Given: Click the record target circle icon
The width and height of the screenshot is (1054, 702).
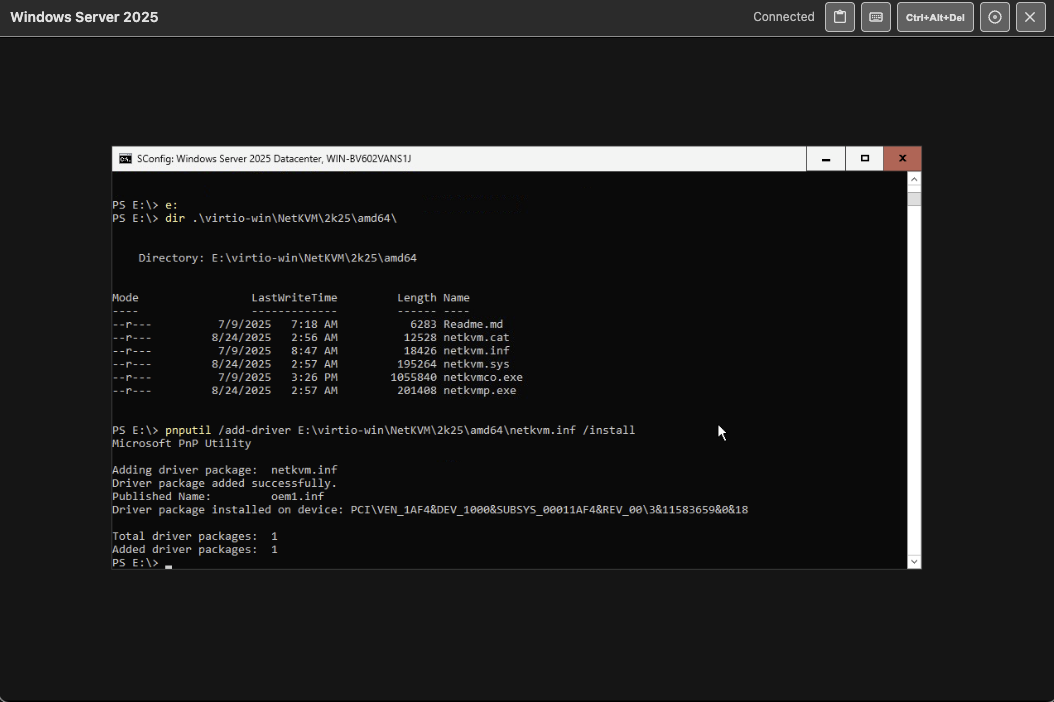Looking at the screenshot, I should 995,17.
